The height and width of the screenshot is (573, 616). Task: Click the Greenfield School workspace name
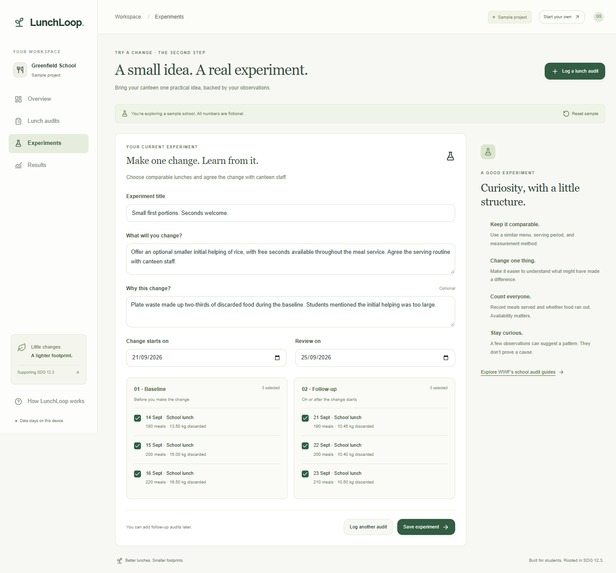coord(54,66)
